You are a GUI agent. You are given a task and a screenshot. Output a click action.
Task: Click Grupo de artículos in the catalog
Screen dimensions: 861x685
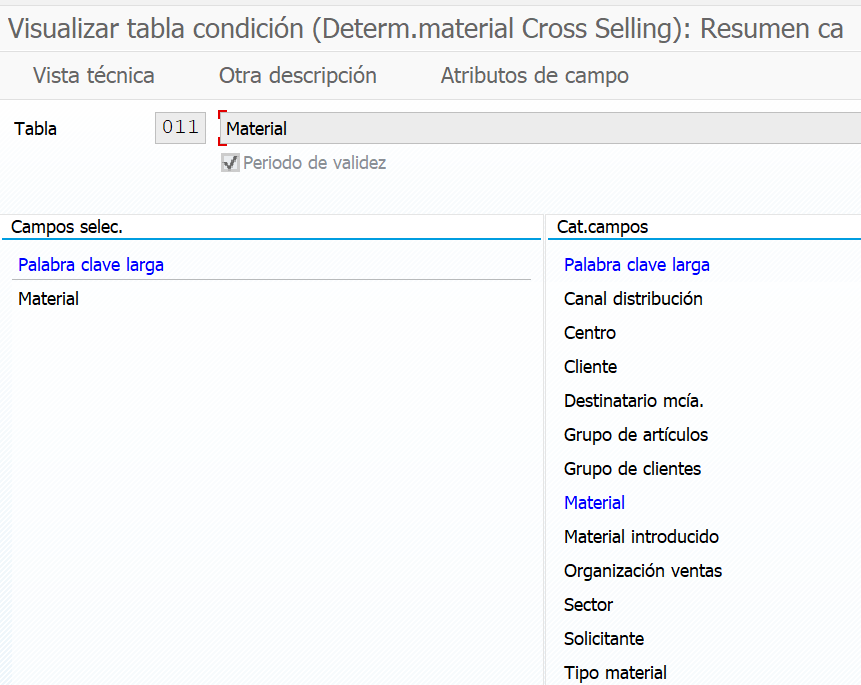(635, 435)
